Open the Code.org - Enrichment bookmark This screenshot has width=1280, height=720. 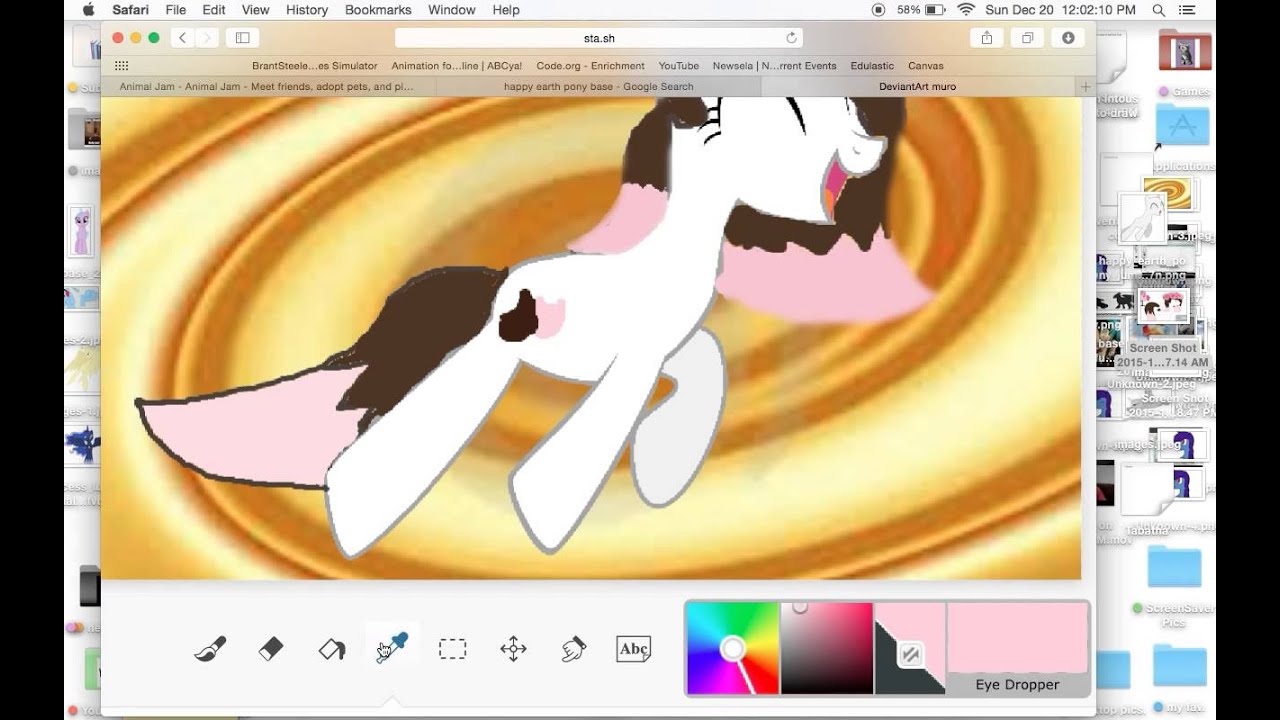pos(590,66)
